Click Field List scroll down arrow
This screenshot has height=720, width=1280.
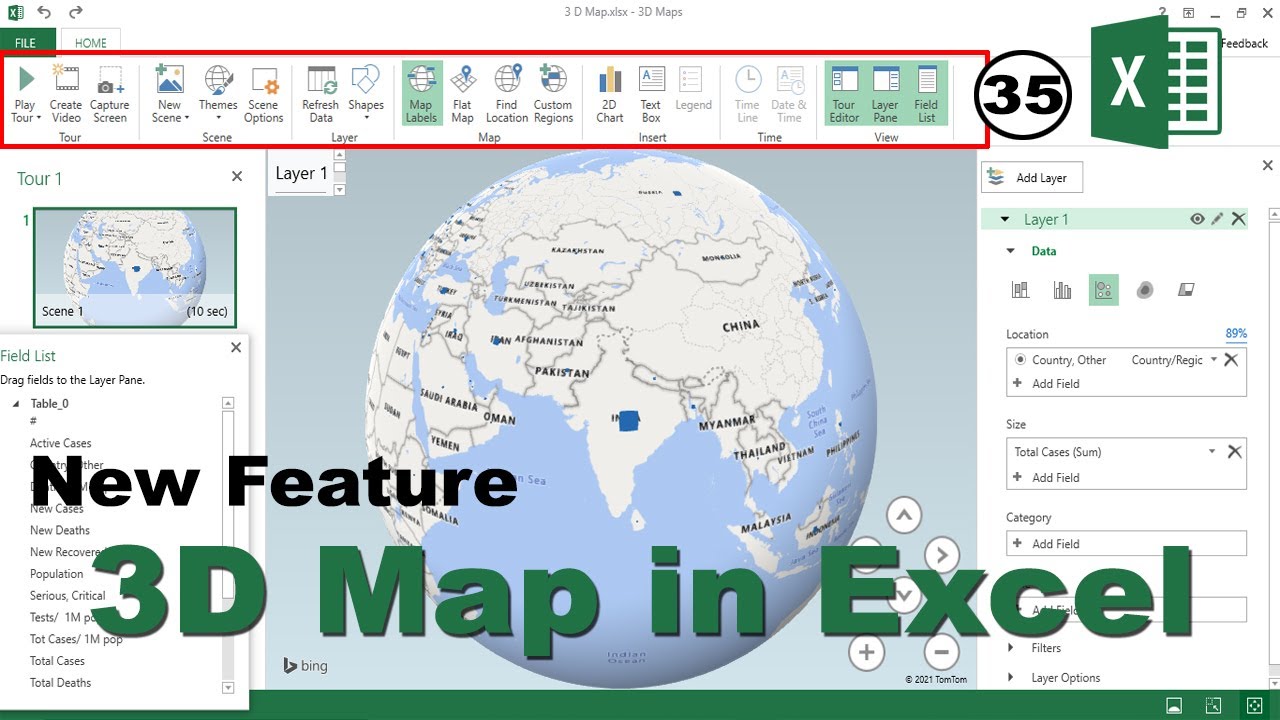228,687
